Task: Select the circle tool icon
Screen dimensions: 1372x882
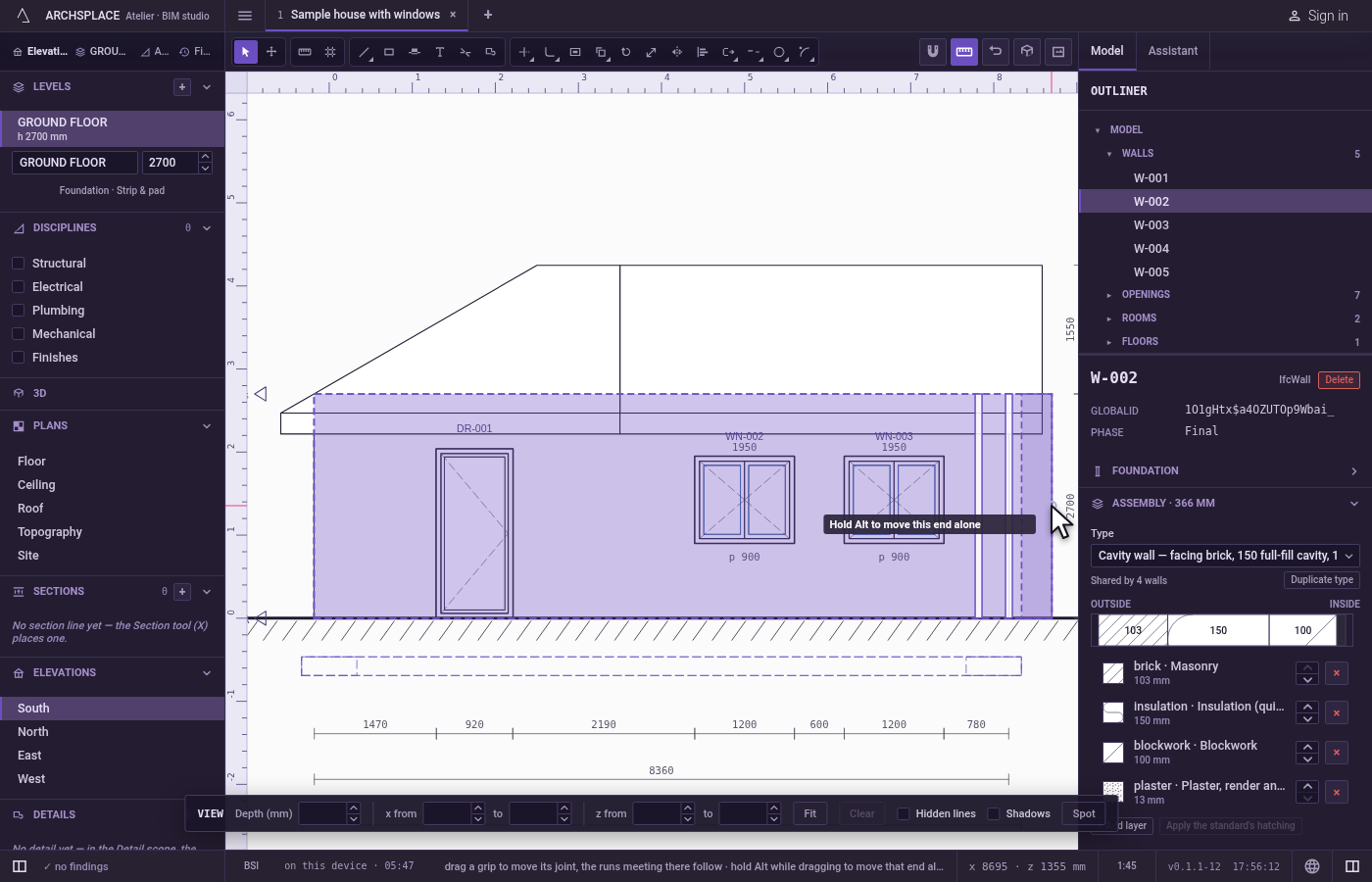Action: [780, 52]
